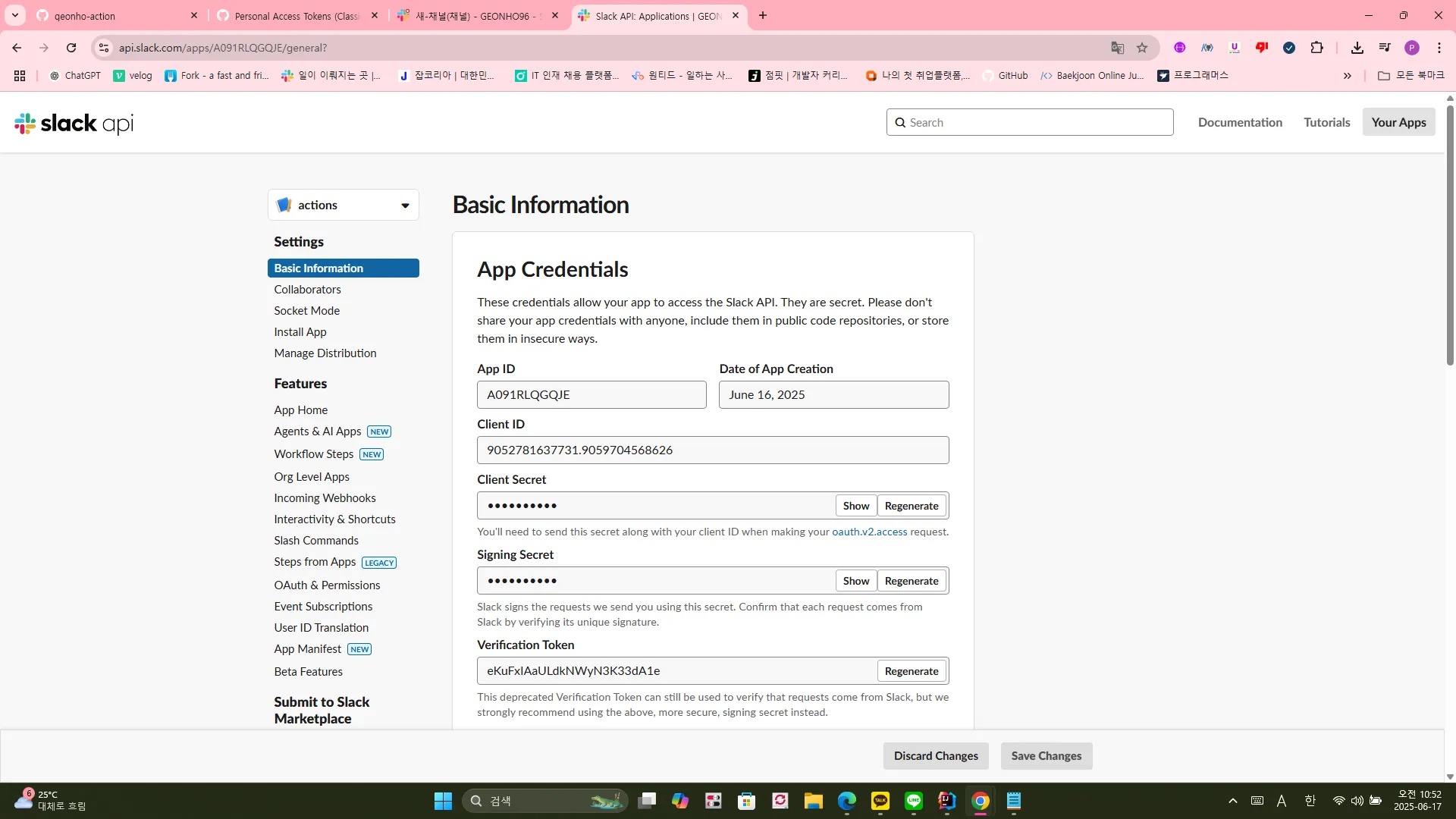Regenerate the Signing Secret
Image resolution: width=1456 pixels, height=819 pixels.
click(x=912, y=581)
